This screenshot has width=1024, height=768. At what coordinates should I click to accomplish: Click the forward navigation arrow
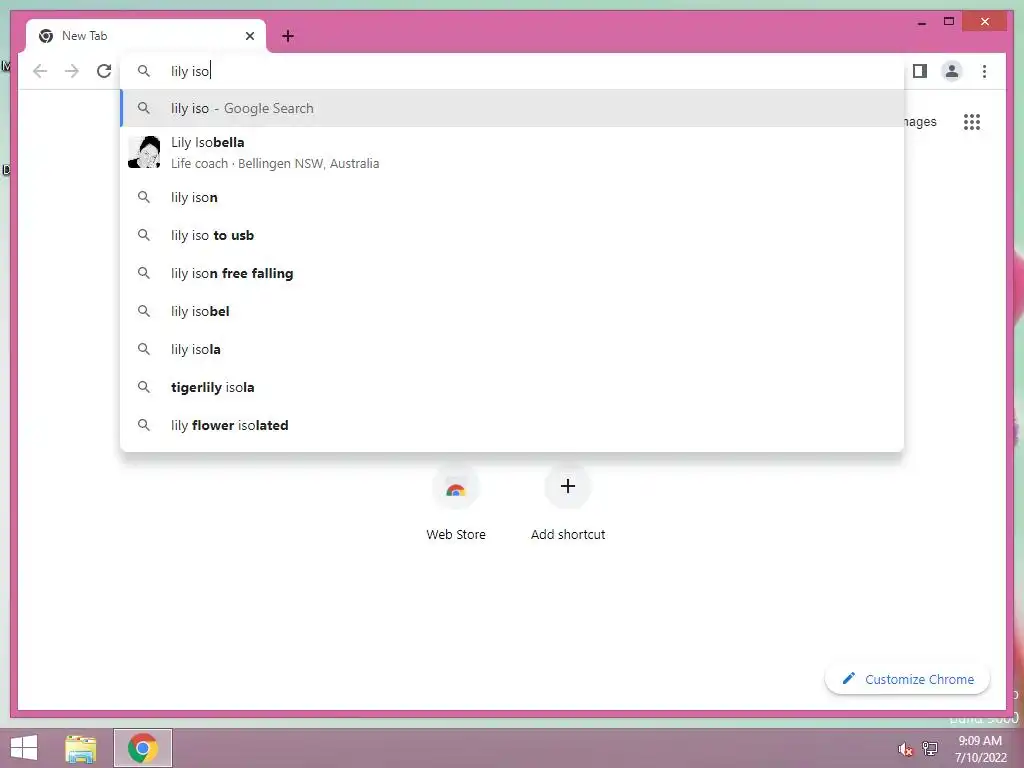(x=72, y=71)
